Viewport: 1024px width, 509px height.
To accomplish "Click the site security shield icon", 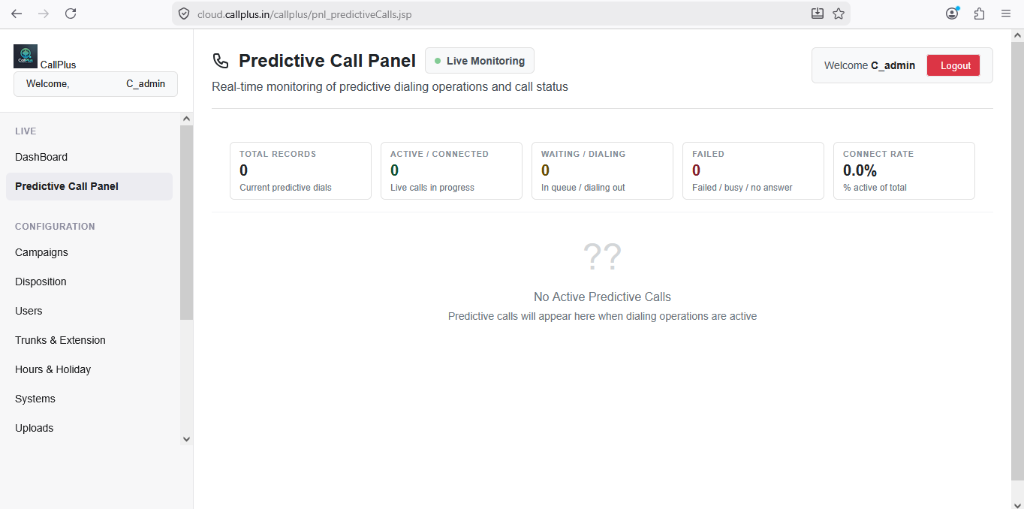I will [x=184, y=14].
